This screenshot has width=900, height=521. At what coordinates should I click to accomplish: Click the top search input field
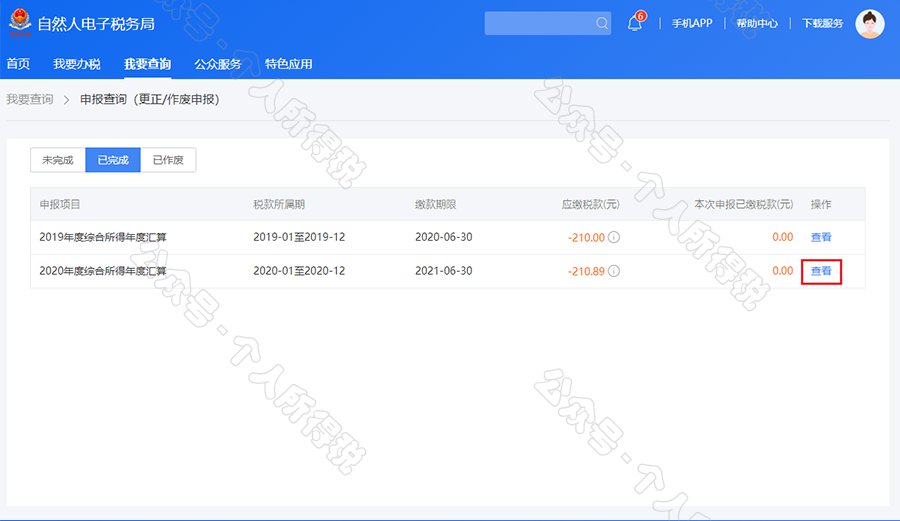click(x=540, y=24)
